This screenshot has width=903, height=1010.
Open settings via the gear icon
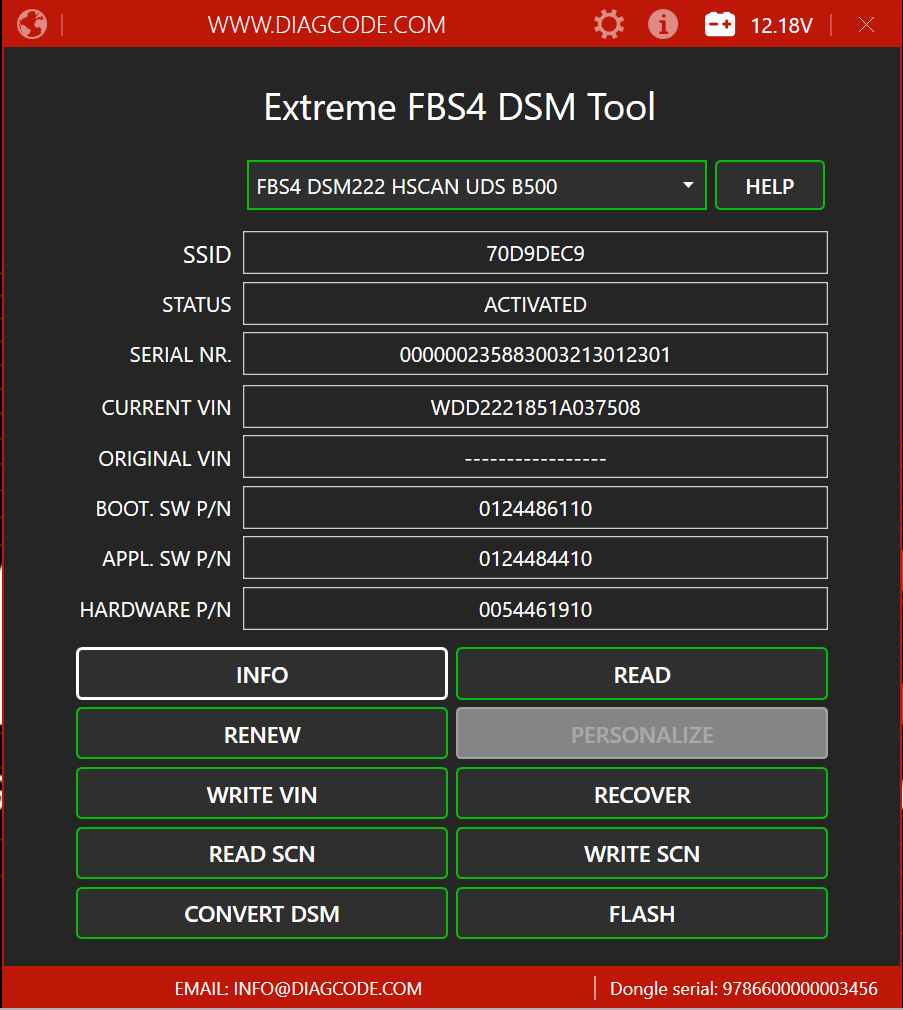(608, 24)
